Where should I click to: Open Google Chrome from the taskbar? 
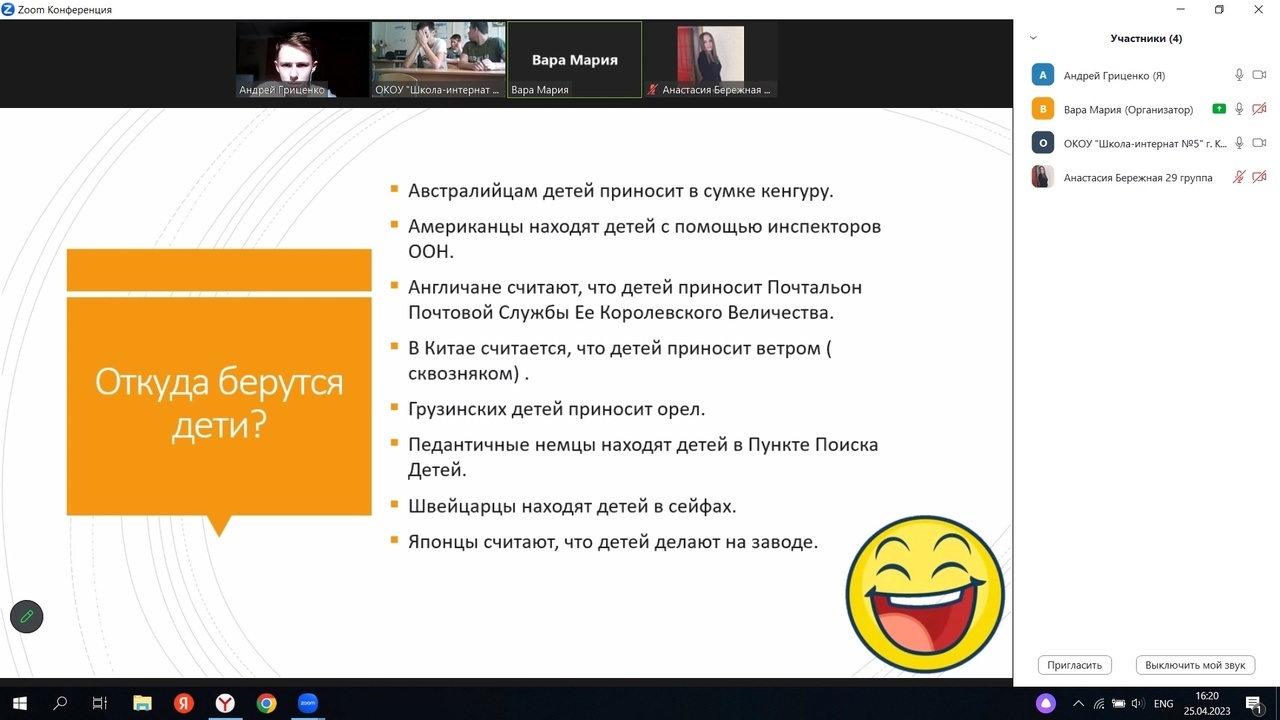click(x=266, y=703)
